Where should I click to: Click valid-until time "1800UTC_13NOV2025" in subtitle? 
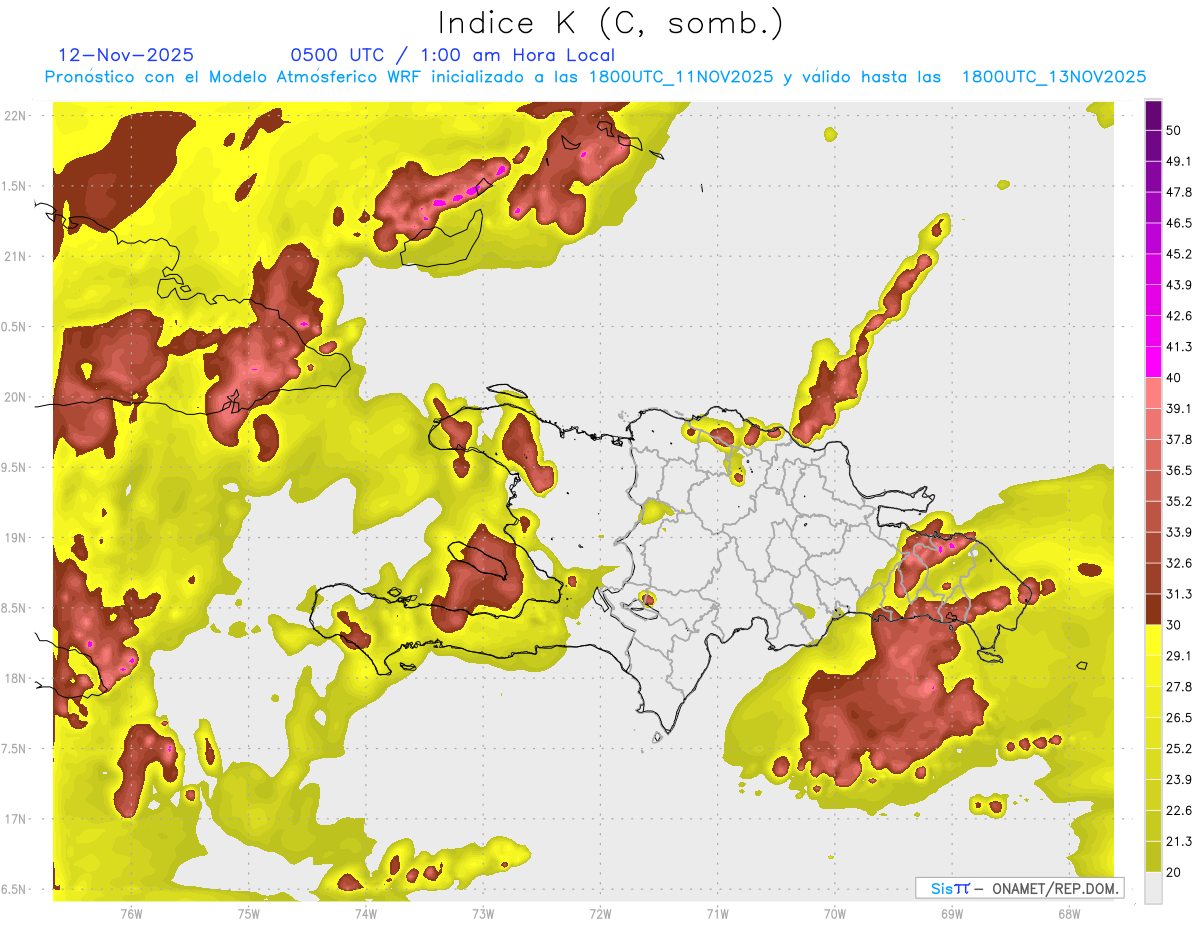tap(1054, 77)
